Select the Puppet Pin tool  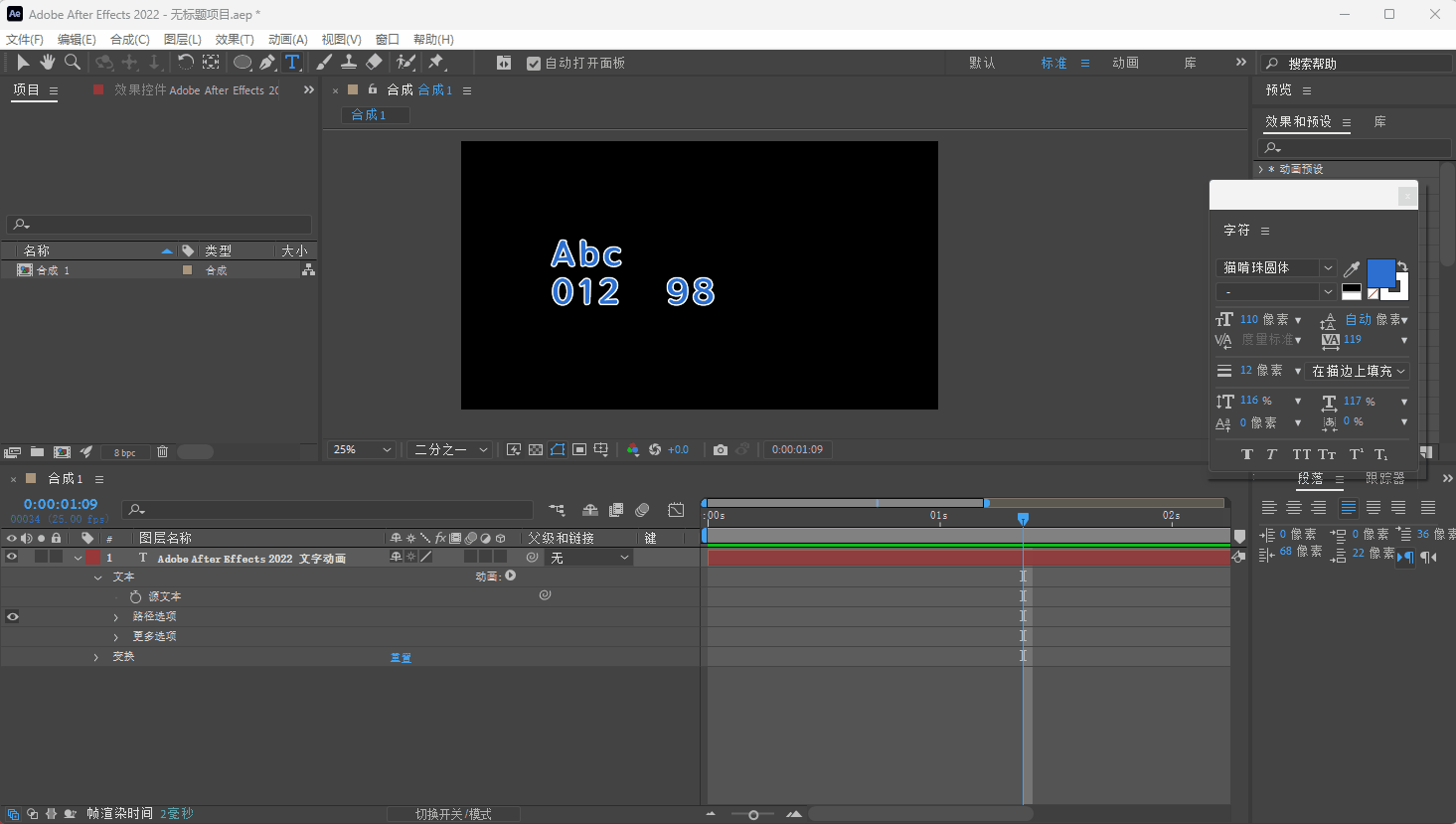pyautogui.click(x=436, y=63)
